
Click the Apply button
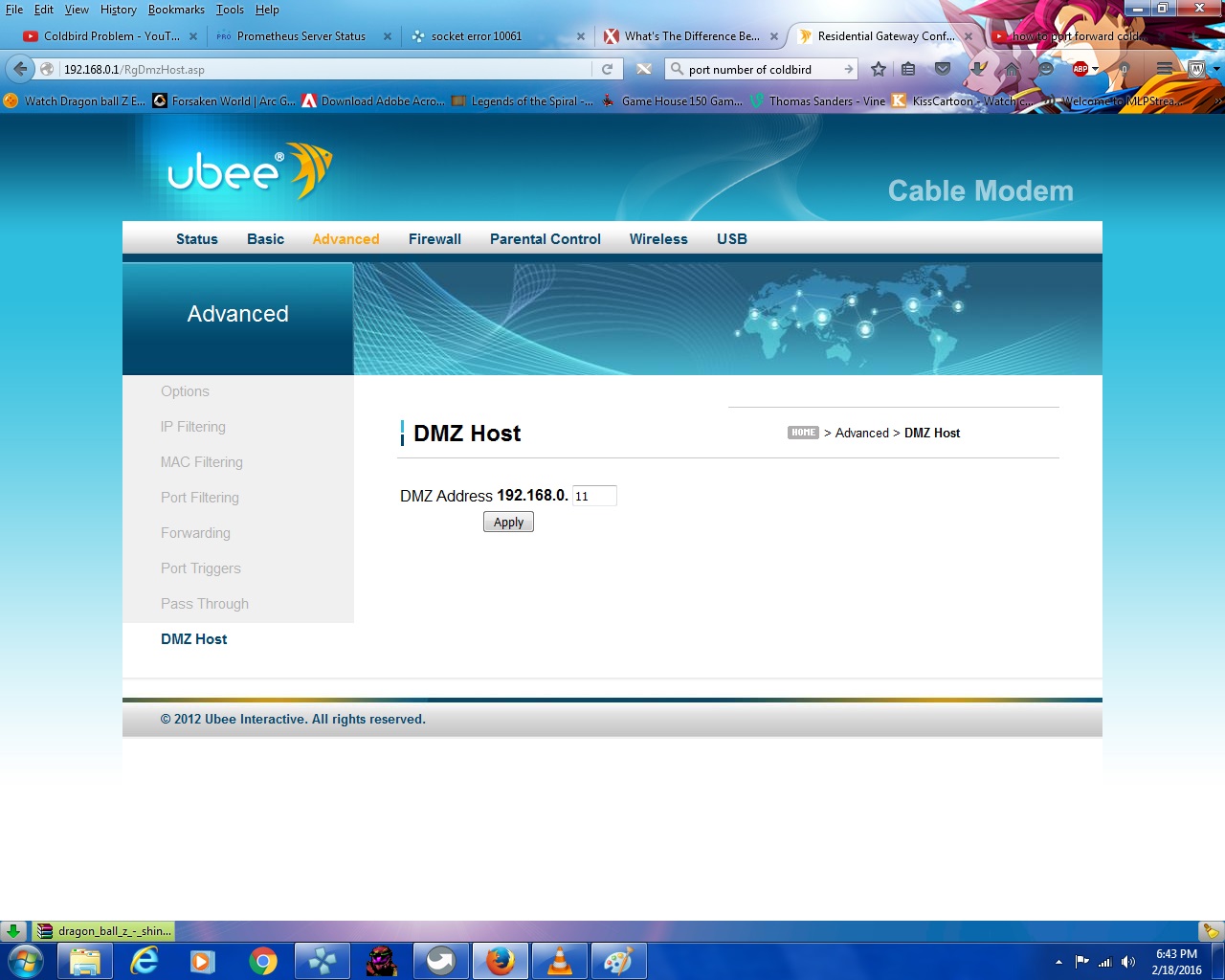point(508,523)
